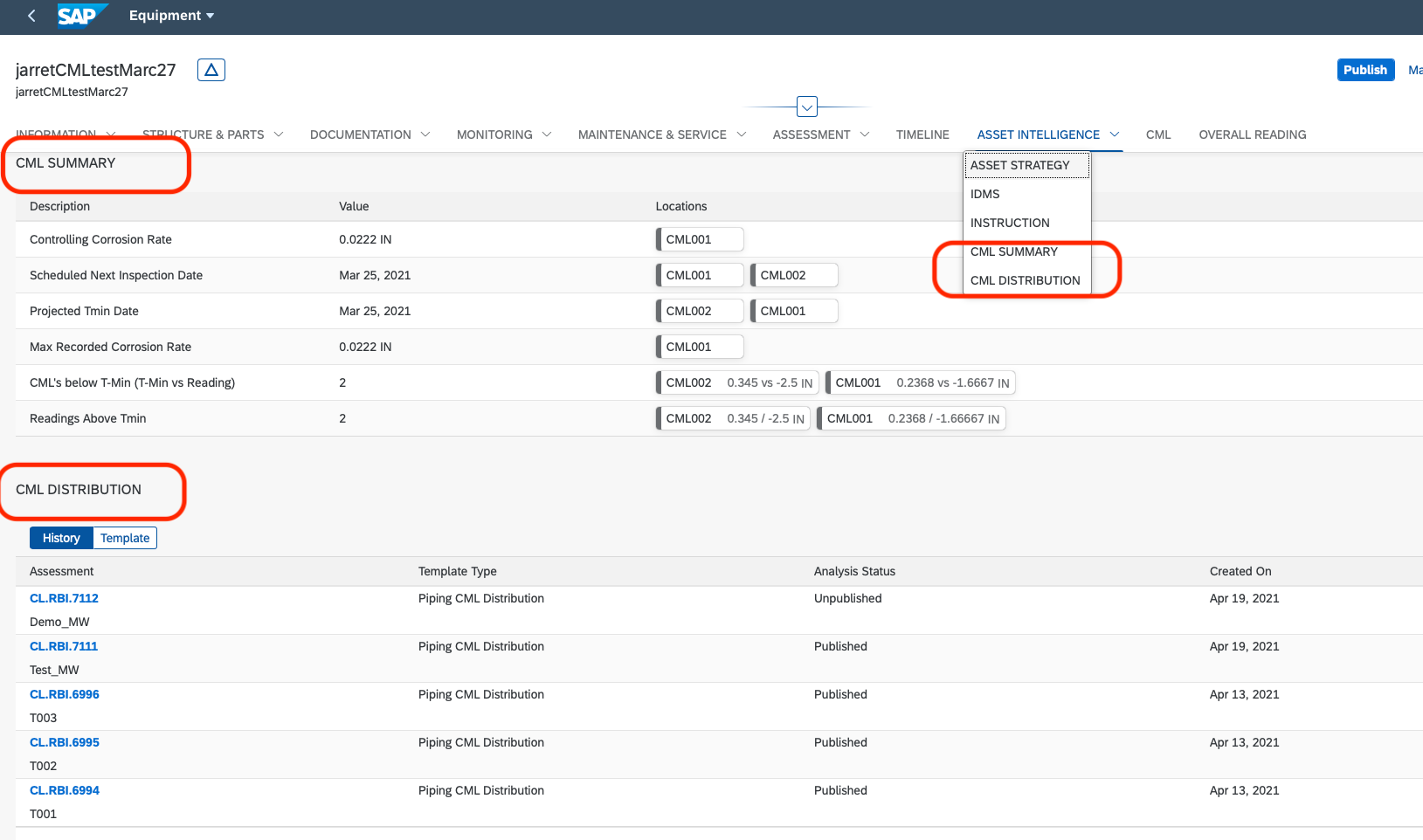
Task: Click the Publish button
Action: (1365, 70)
